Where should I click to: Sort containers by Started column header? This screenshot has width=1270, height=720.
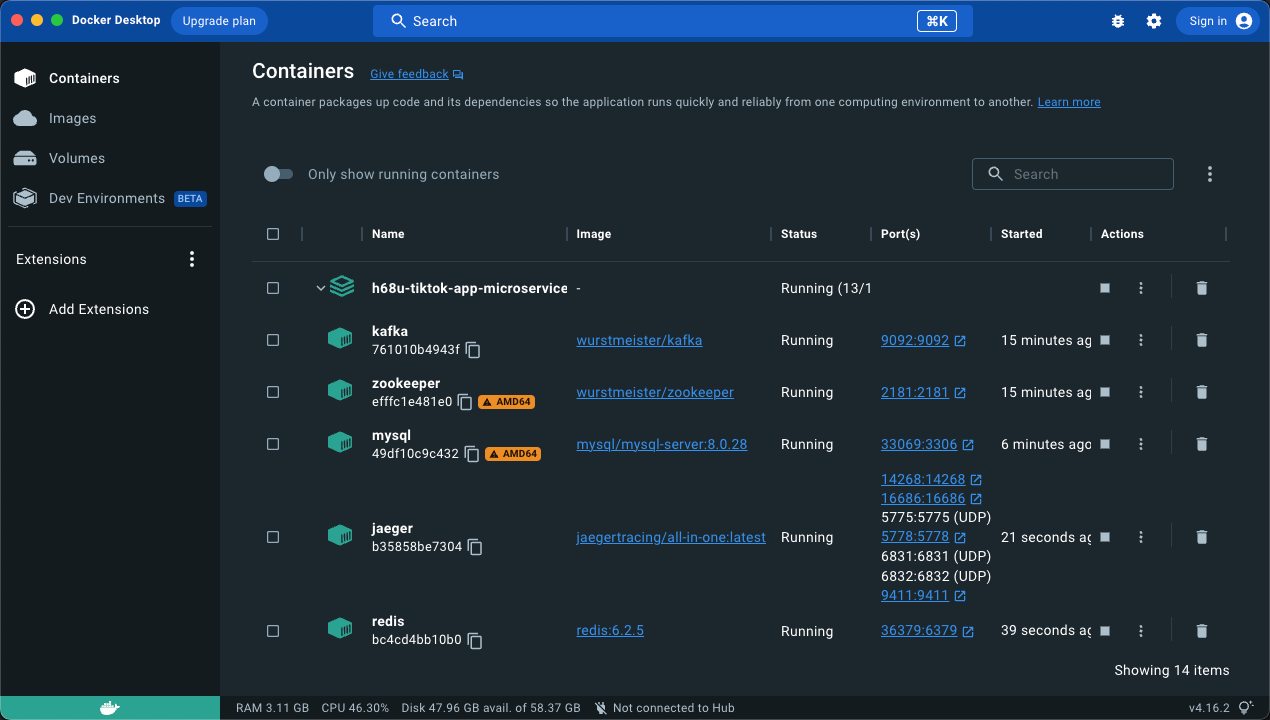[x=1022, y=234]
